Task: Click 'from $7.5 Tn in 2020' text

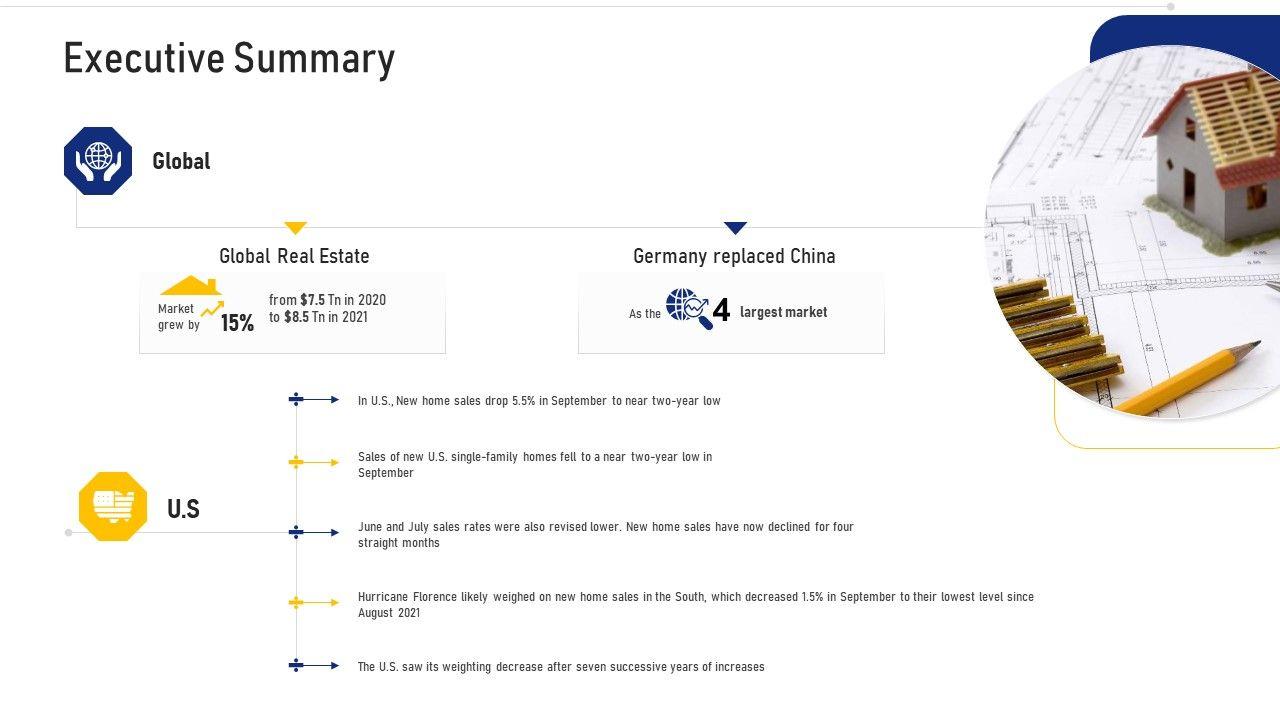Action: click(327, 300)
